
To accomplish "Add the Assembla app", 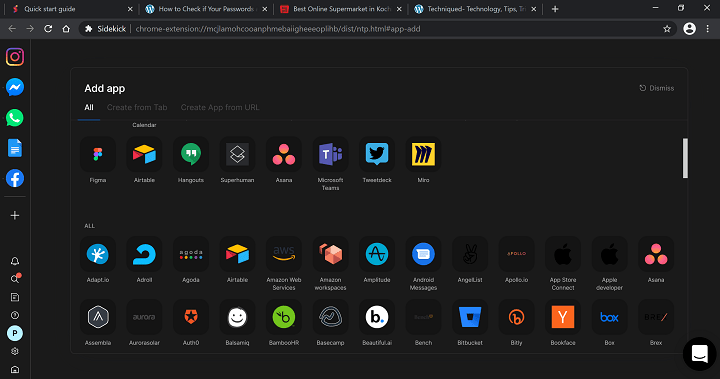I will [98, 317].
